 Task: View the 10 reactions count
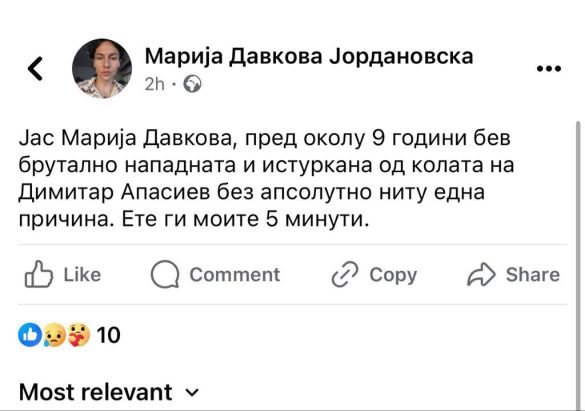[x=108, y=335]
